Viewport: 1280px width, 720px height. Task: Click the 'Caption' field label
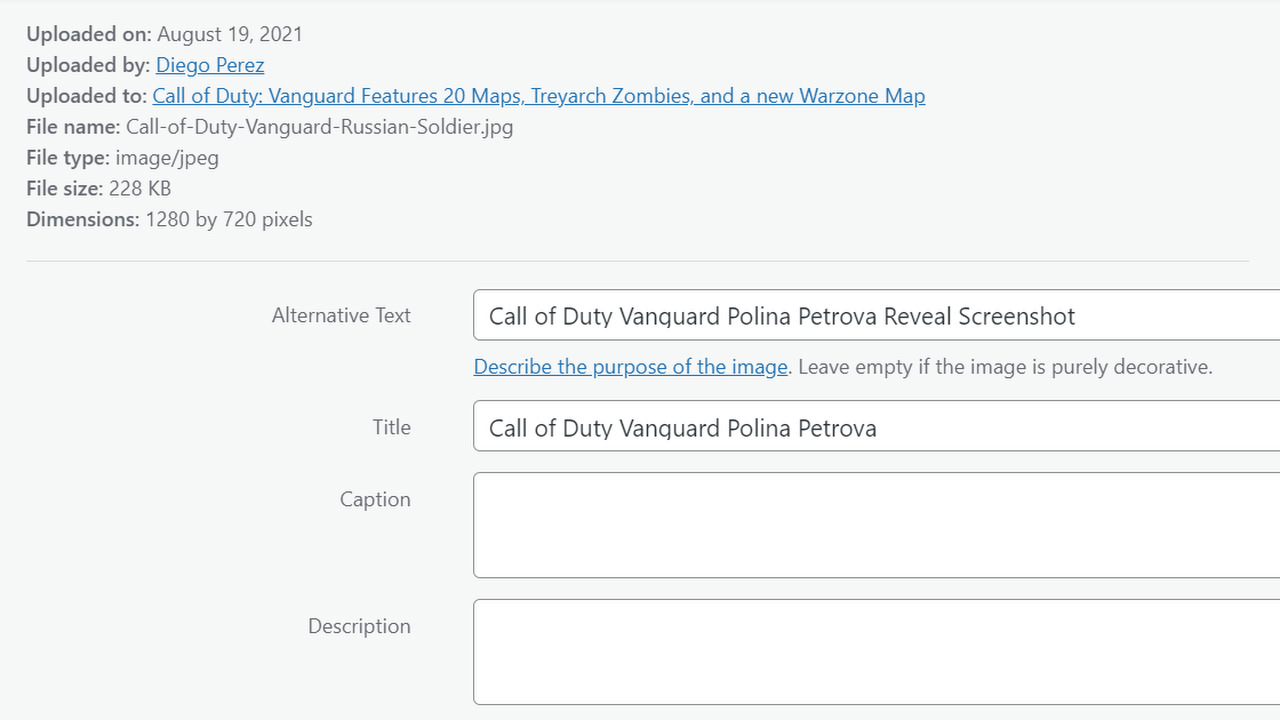click(x=375, y=499)
